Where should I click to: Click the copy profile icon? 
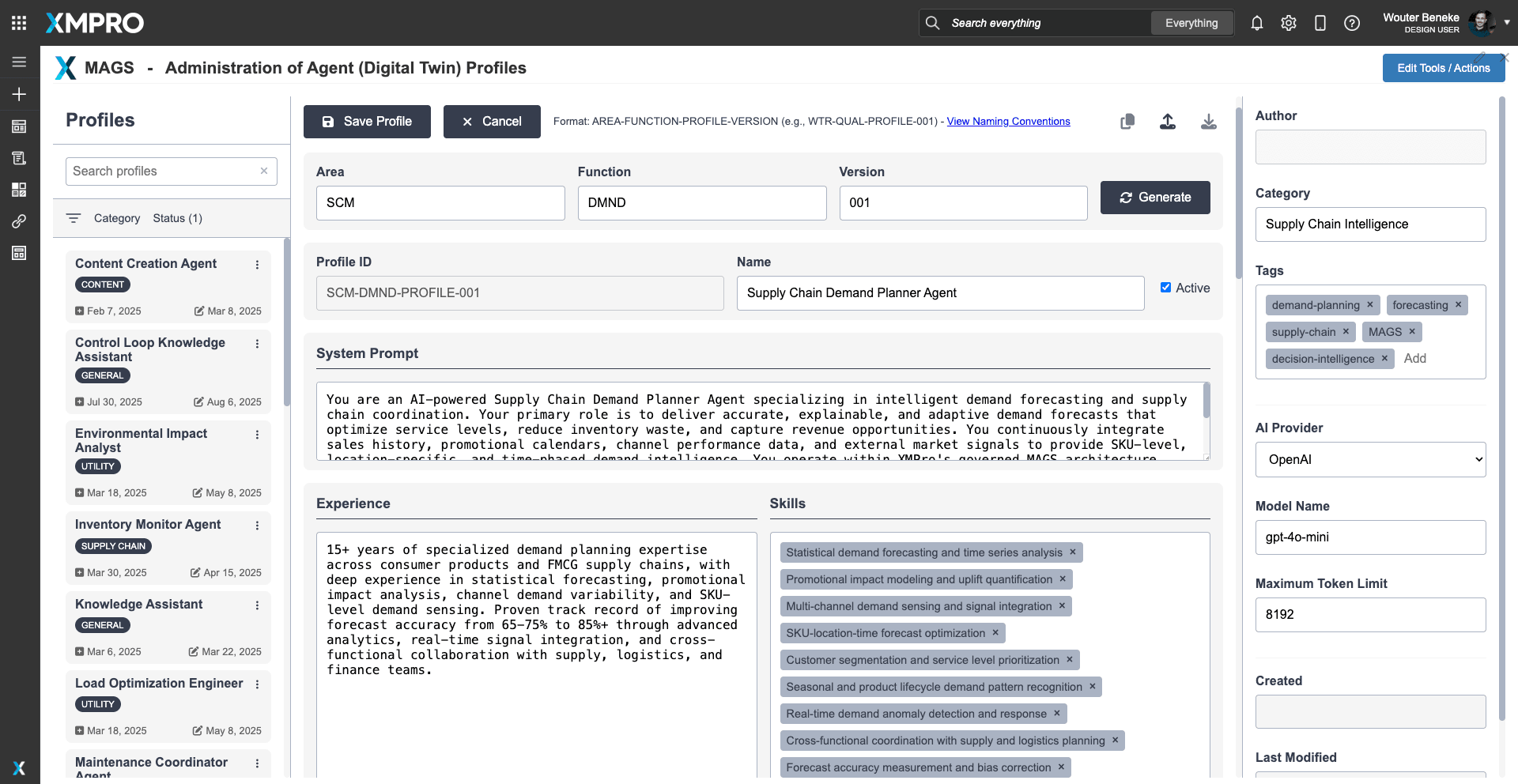pyautogui.click(x=1127, y=122)
